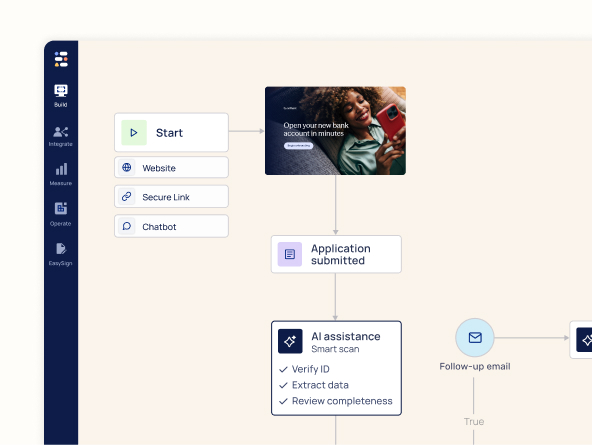Select the Application submitted node

(336, 254)
